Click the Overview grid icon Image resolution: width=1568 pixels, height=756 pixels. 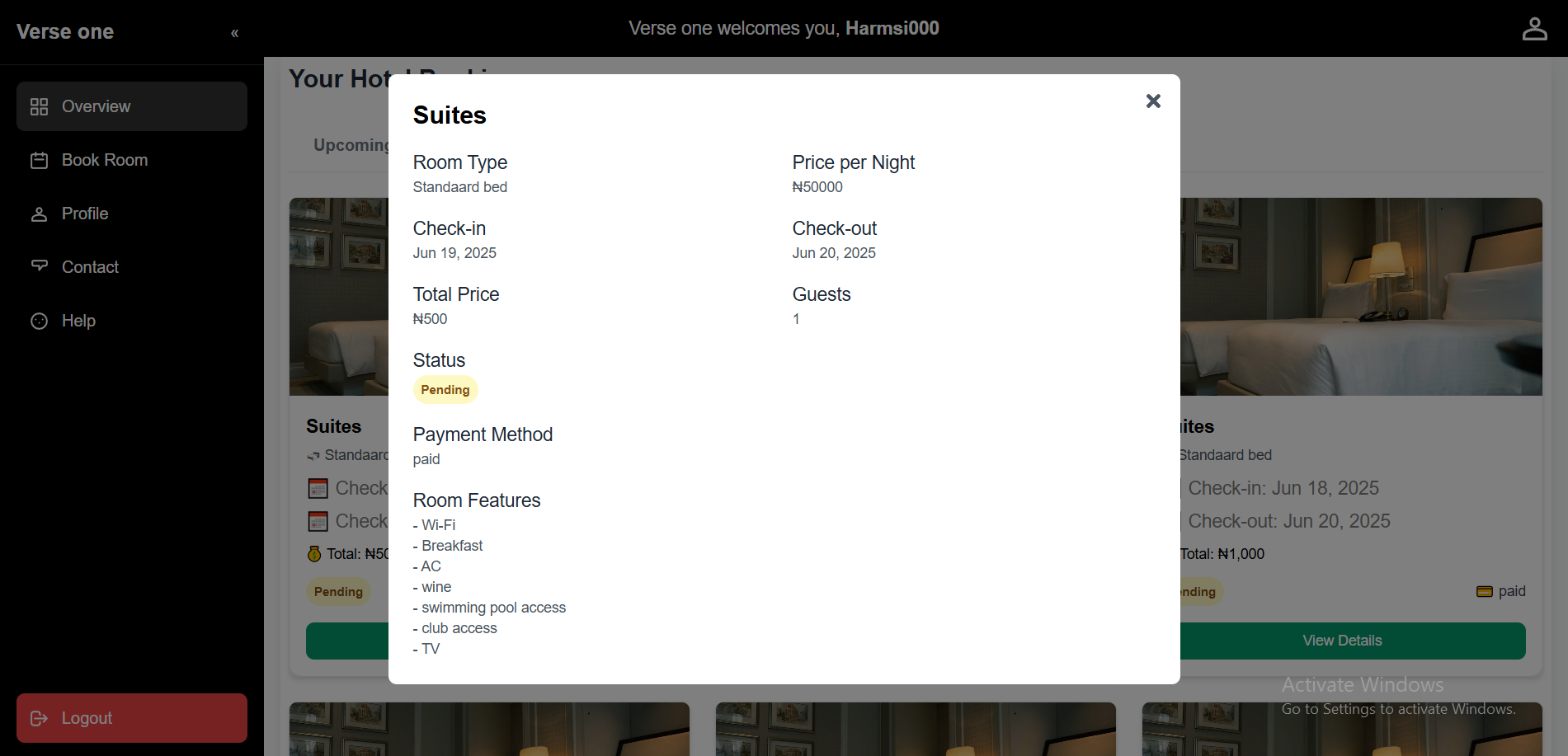tap(39, 106)
